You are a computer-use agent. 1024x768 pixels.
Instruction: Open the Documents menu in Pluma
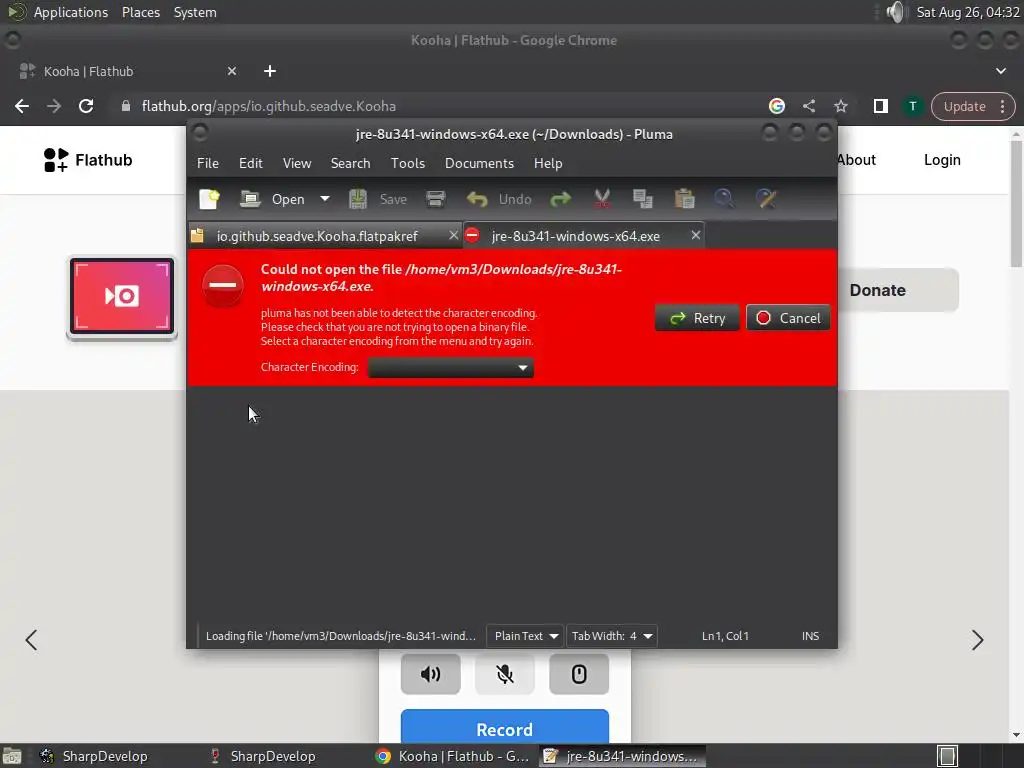tap(479, 163)
